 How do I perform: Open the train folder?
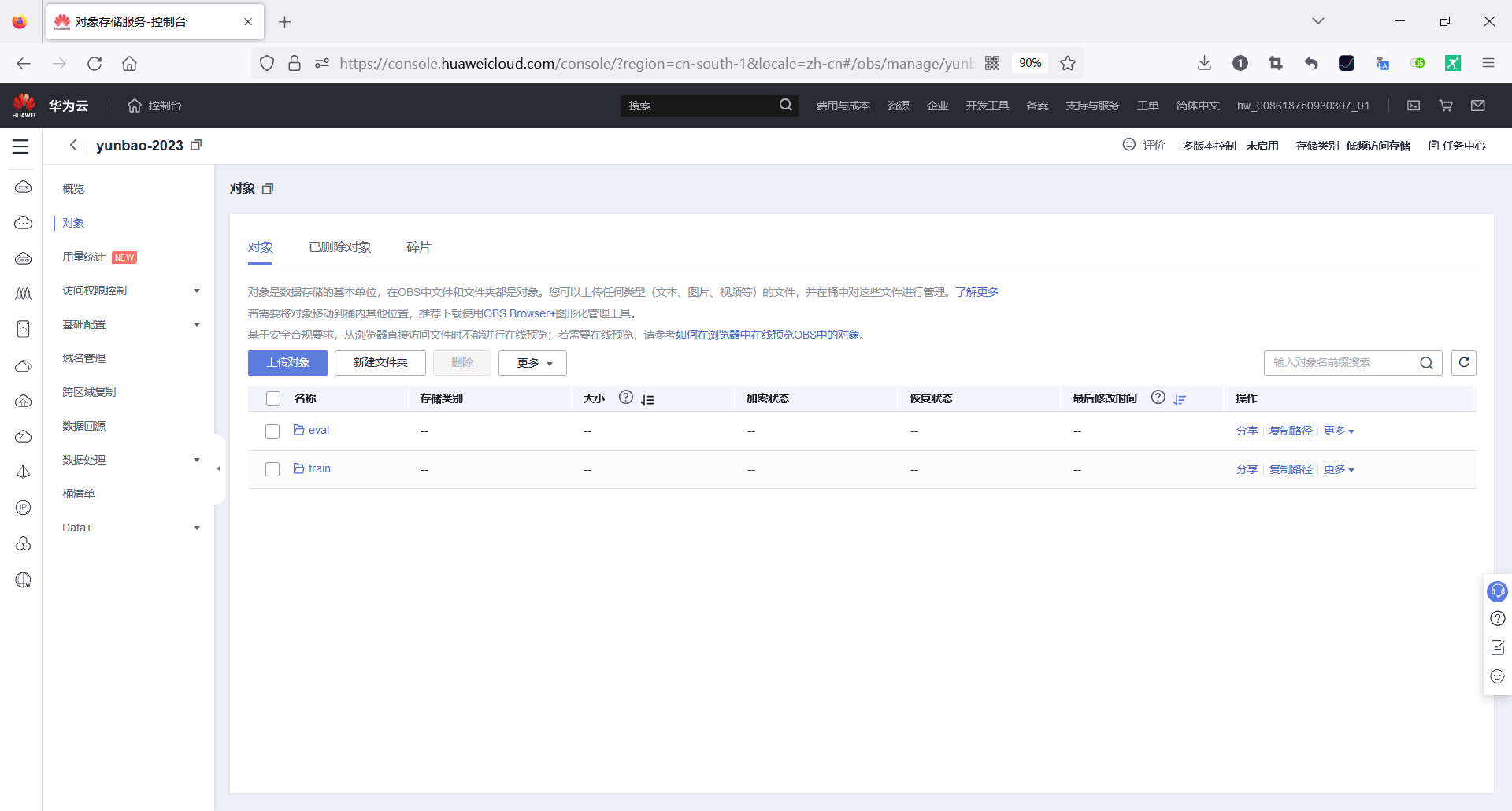click(320, 469)
